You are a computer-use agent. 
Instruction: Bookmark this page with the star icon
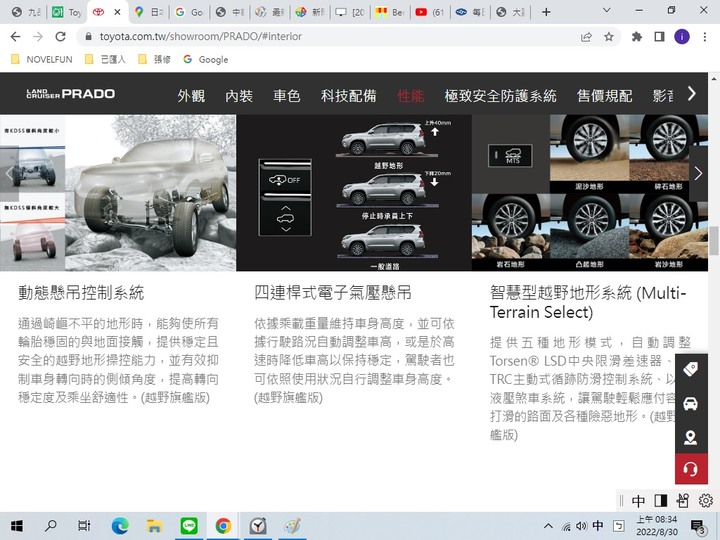point(609,37)
